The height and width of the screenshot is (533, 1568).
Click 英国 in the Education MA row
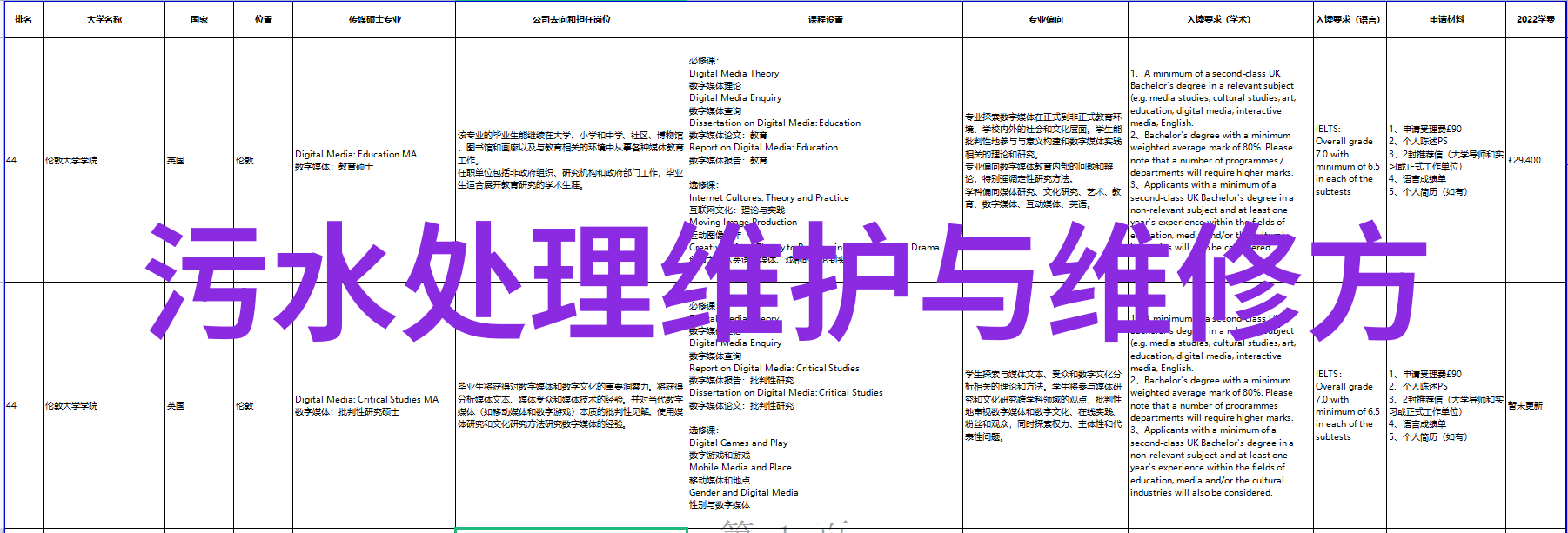tap(199, 160)
